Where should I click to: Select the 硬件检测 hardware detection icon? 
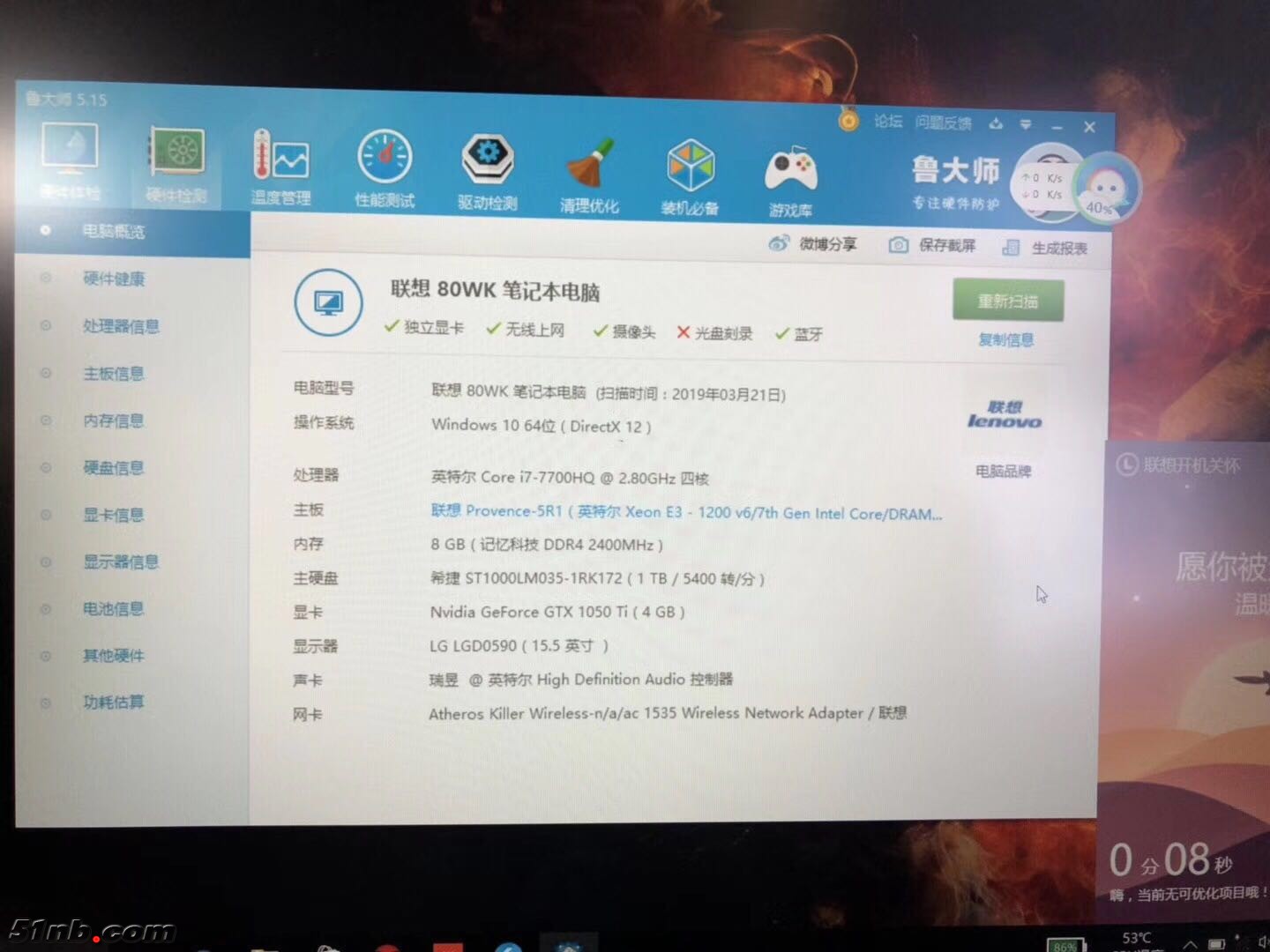[176, 163]
